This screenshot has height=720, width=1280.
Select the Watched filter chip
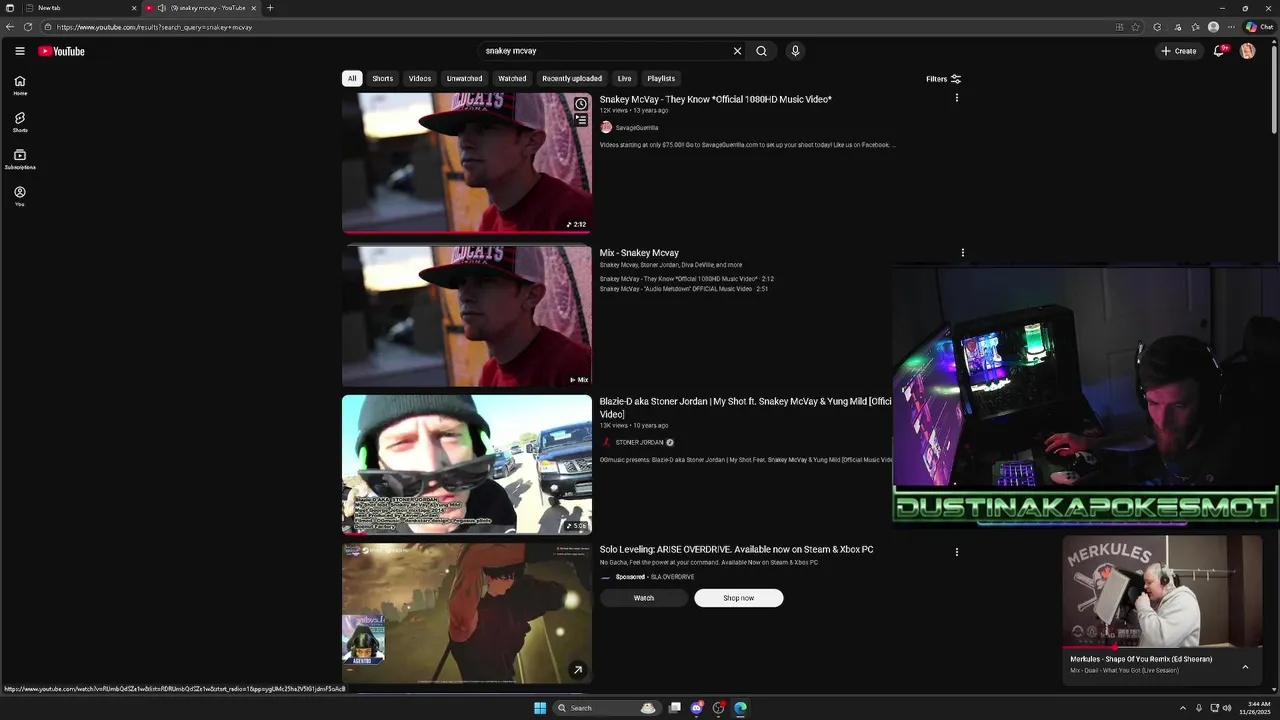(x=512, y=78)
